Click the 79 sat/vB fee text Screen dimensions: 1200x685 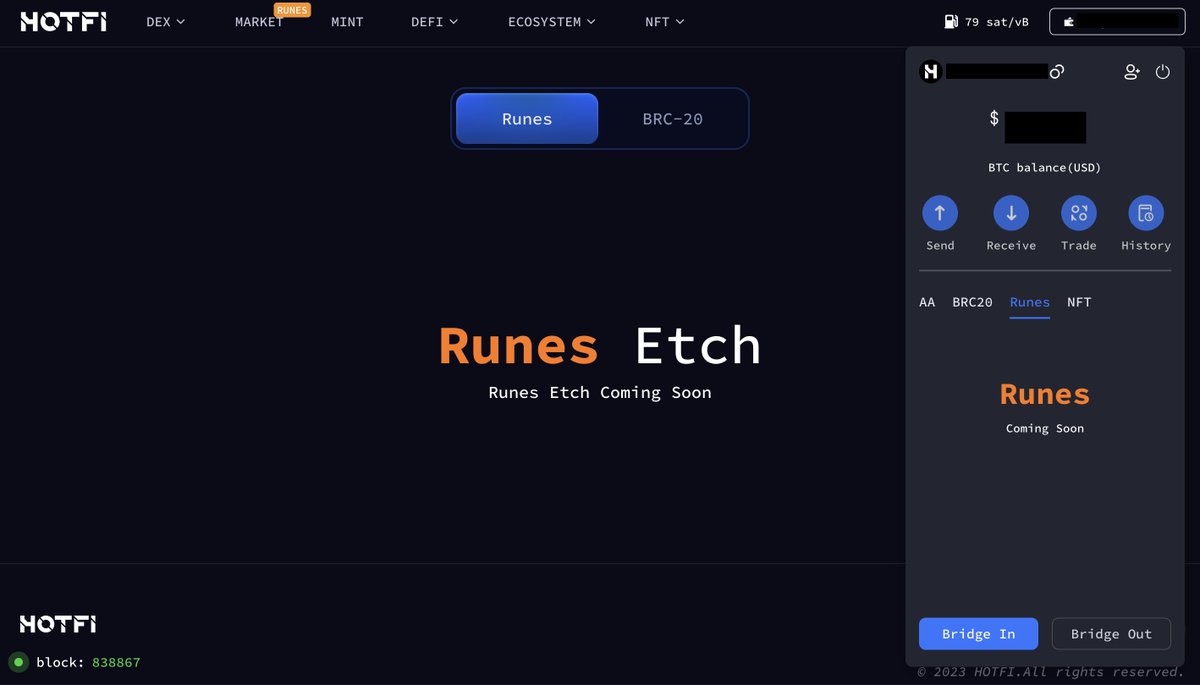click(x=997, y=21)
